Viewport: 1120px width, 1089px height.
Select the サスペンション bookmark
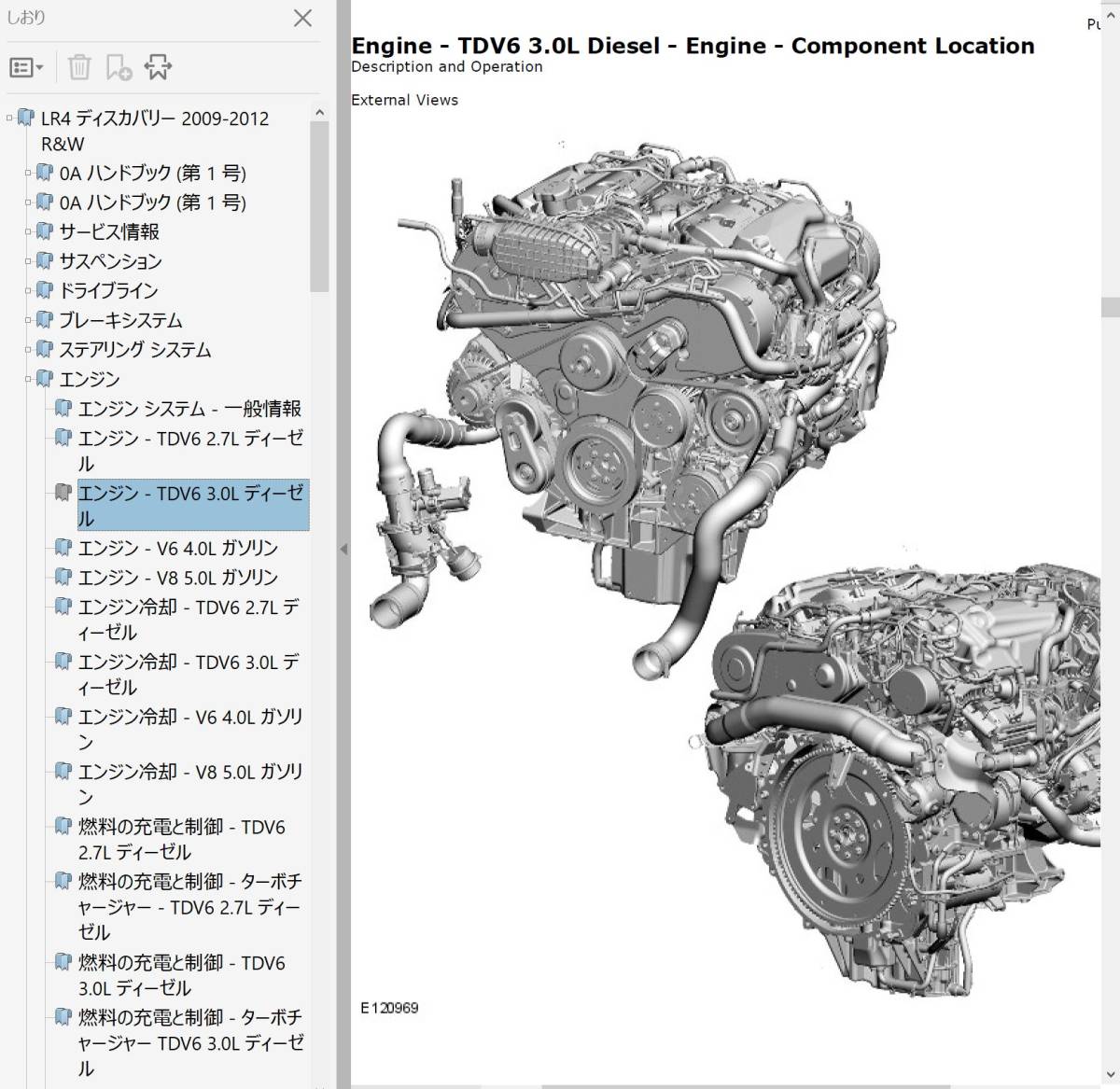click(x=110, y=261)
